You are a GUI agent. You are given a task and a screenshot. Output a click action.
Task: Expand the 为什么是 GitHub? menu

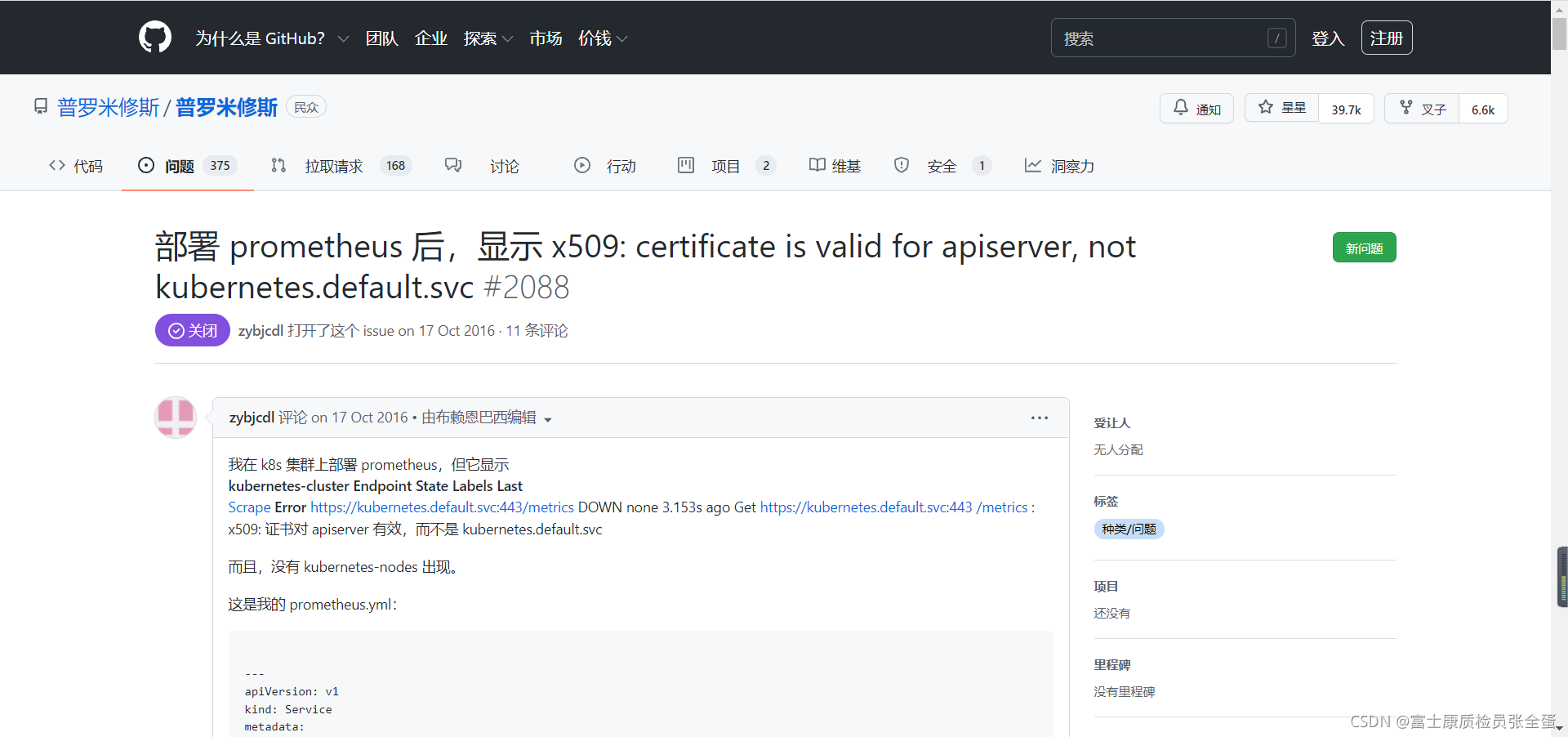point(272,38)
